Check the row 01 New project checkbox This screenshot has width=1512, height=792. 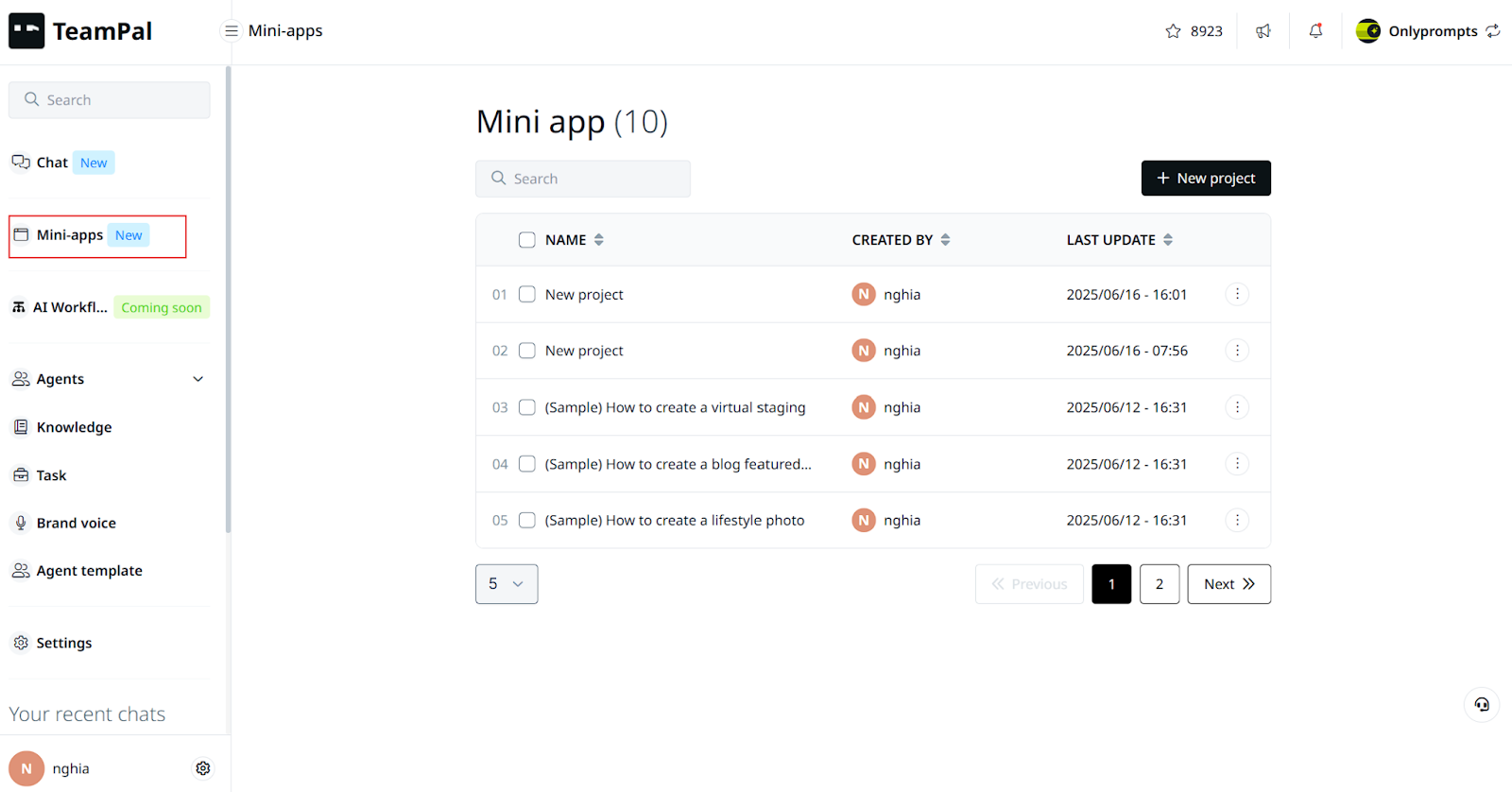[x=527, y=294]
